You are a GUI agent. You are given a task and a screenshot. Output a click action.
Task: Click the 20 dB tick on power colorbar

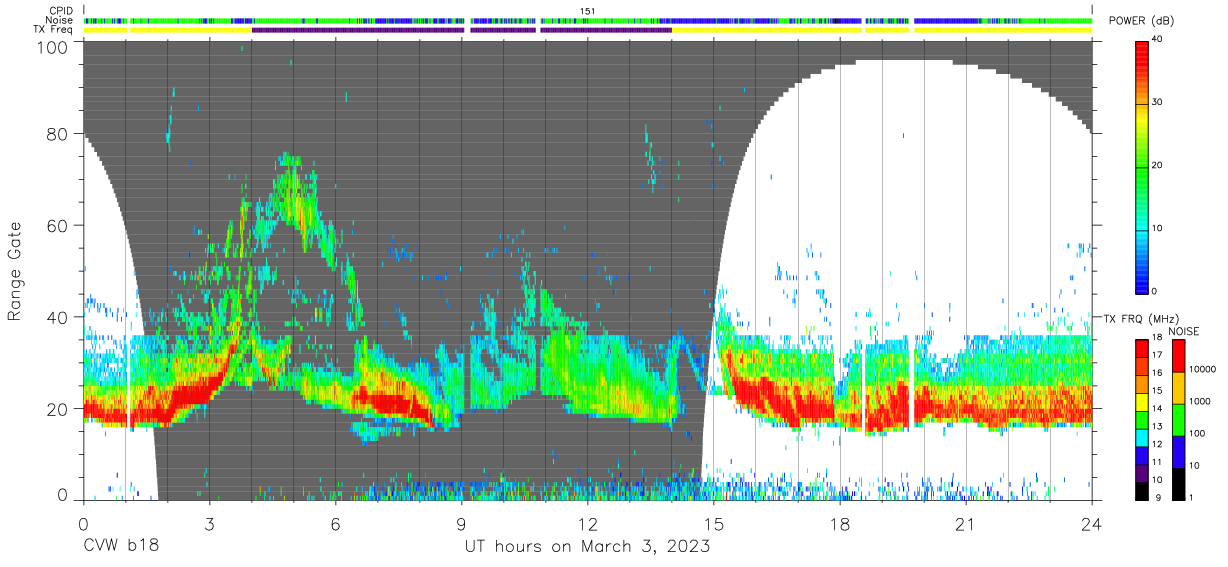1161,165
